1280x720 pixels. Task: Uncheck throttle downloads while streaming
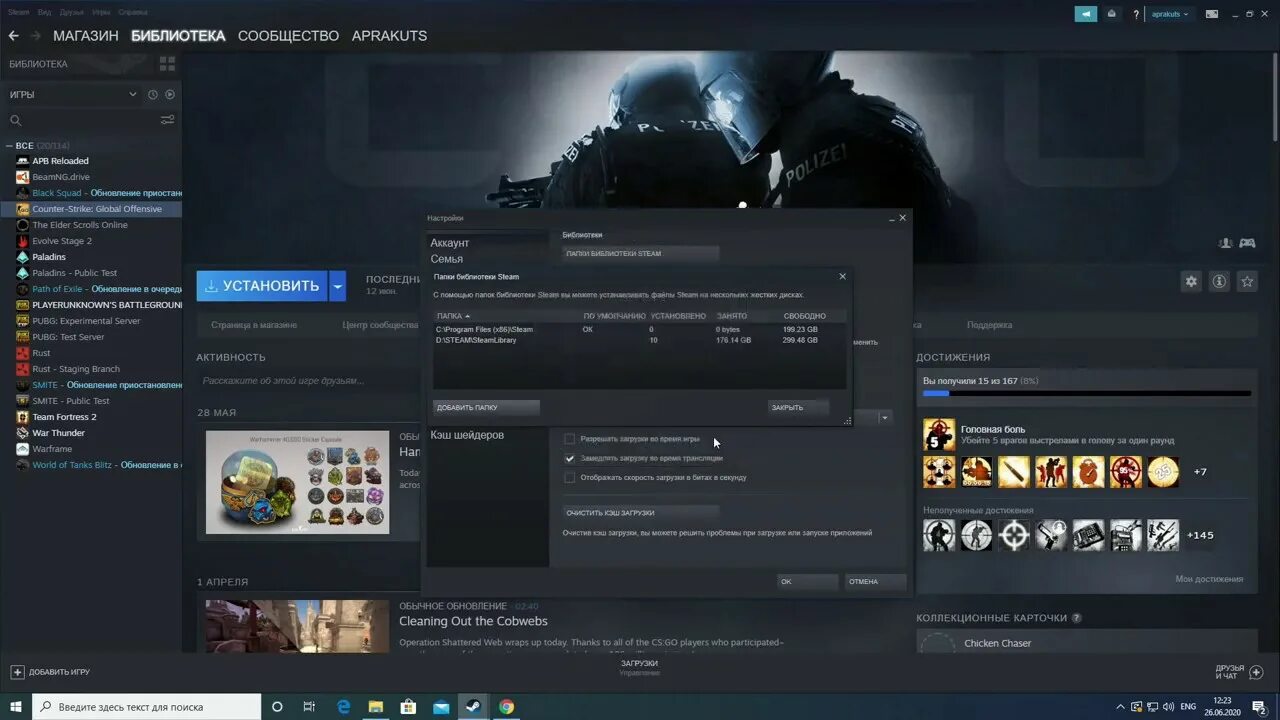click(570, 458)
